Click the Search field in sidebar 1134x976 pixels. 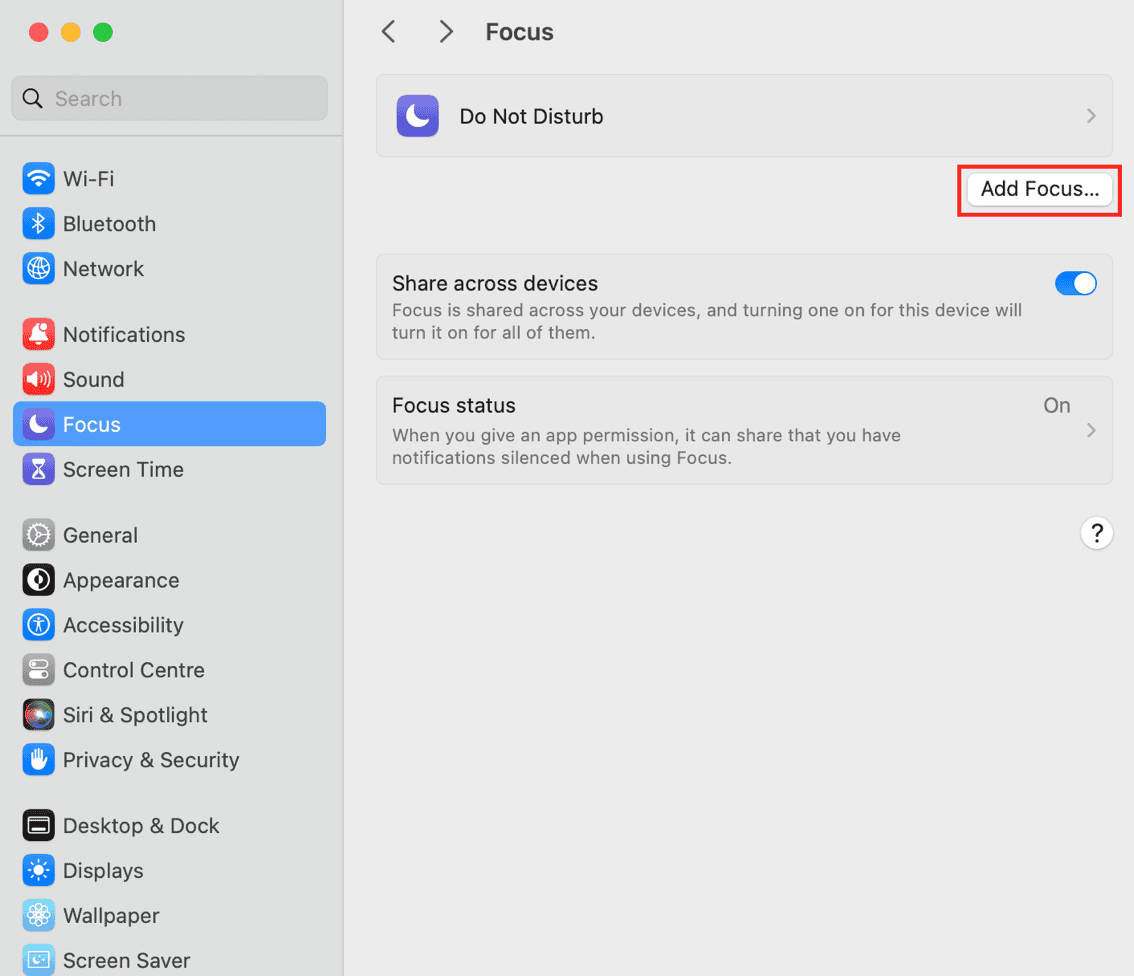coord(170,99)
